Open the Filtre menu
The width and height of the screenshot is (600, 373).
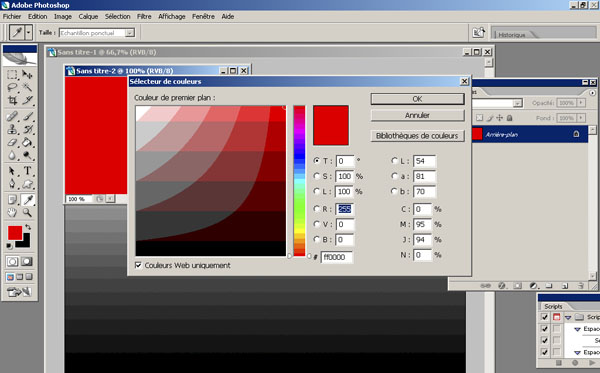pyautogui.click(x=144, y=16)
